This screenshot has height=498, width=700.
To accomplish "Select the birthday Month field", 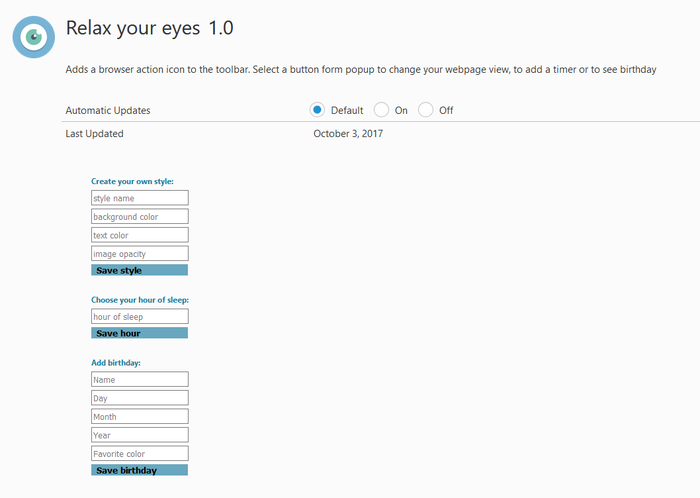I will 139,416.
